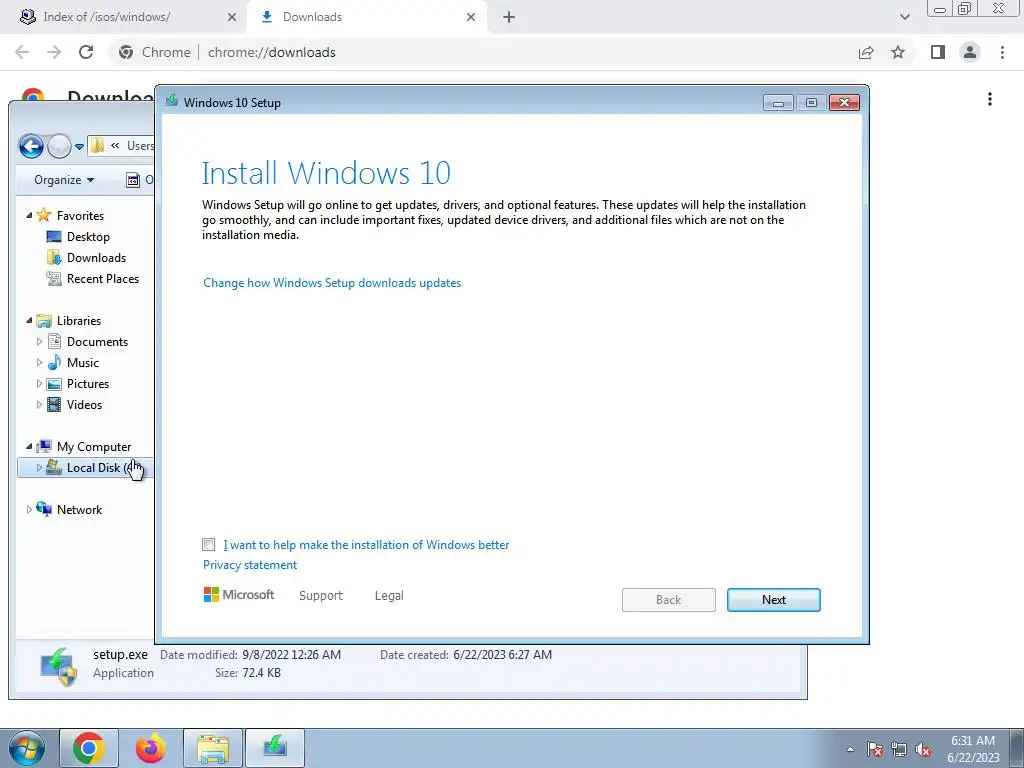This screenshot has height=768, width=1024.
Task: Click the network tray icon
Action: coord(899,749)
